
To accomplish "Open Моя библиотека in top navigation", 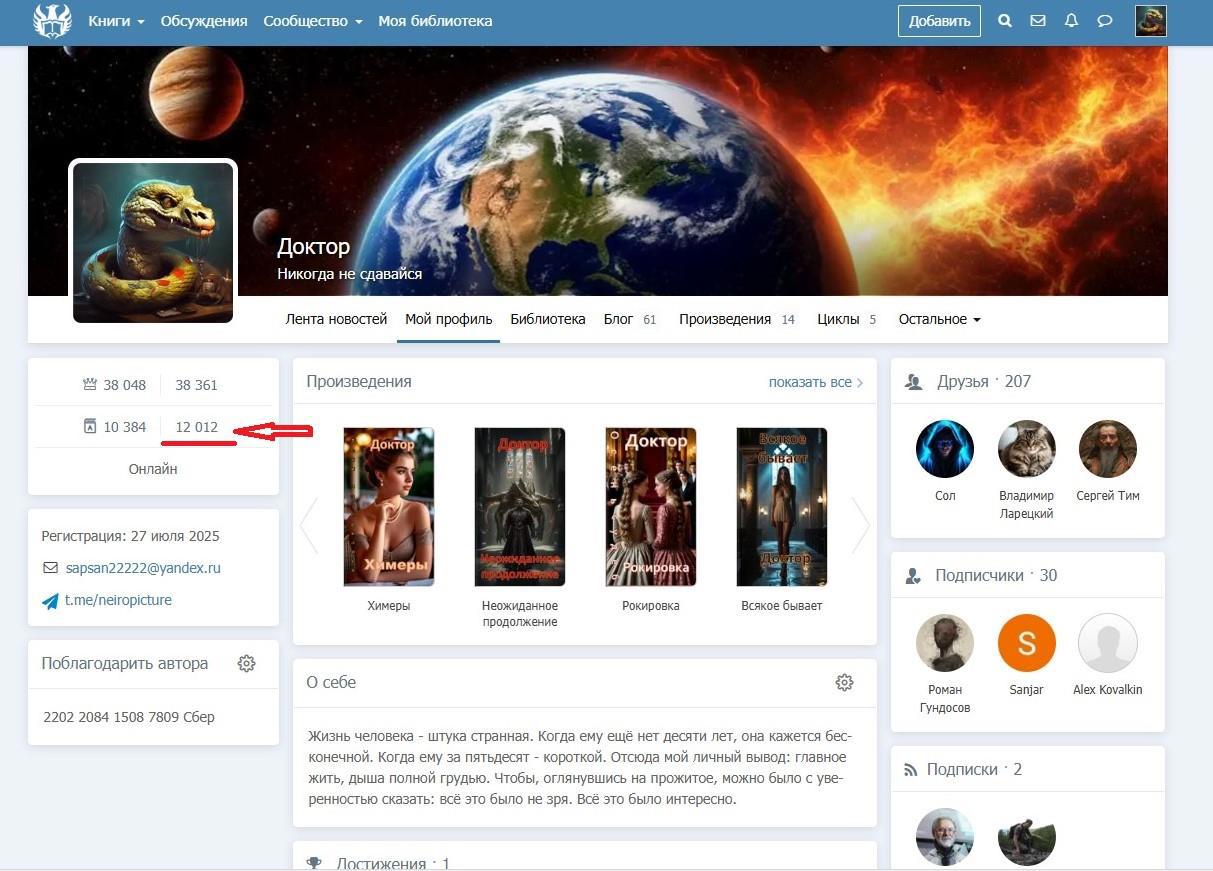I will click(435, 20).
